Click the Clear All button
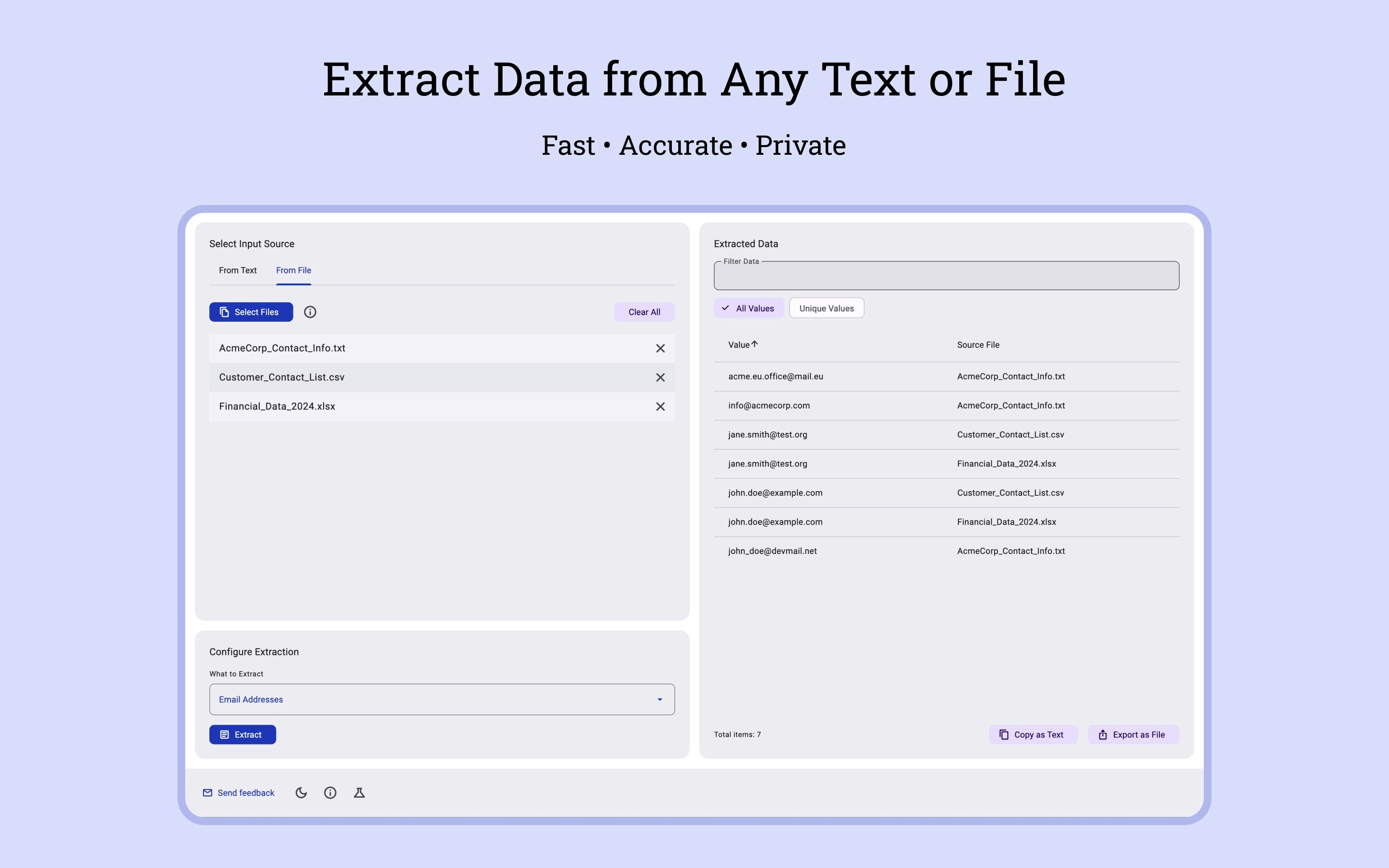The height and width of the screenshot is (868, 1389). (x=644, y=312)
